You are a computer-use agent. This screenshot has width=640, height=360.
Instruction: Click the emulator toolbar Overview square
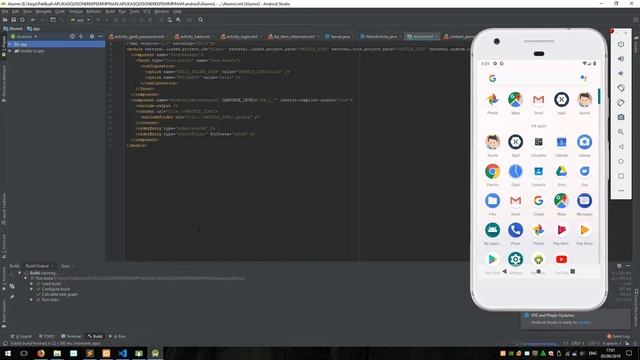[621, 176]
